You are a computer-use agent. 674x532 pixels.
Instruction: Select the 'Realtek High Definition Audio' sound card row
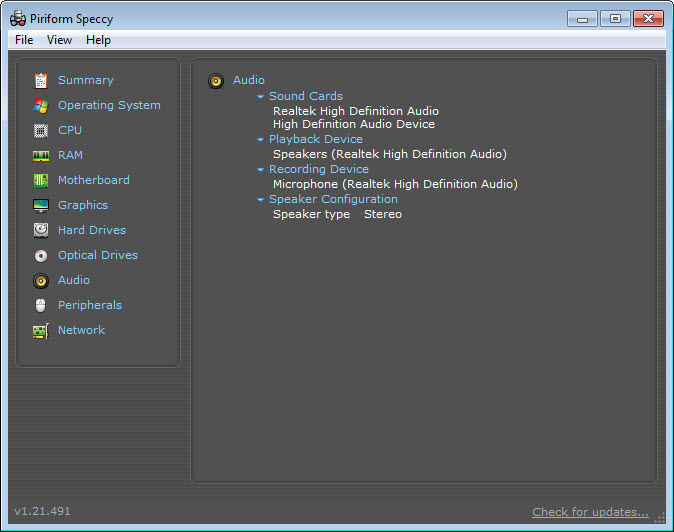tap(356, 111)
